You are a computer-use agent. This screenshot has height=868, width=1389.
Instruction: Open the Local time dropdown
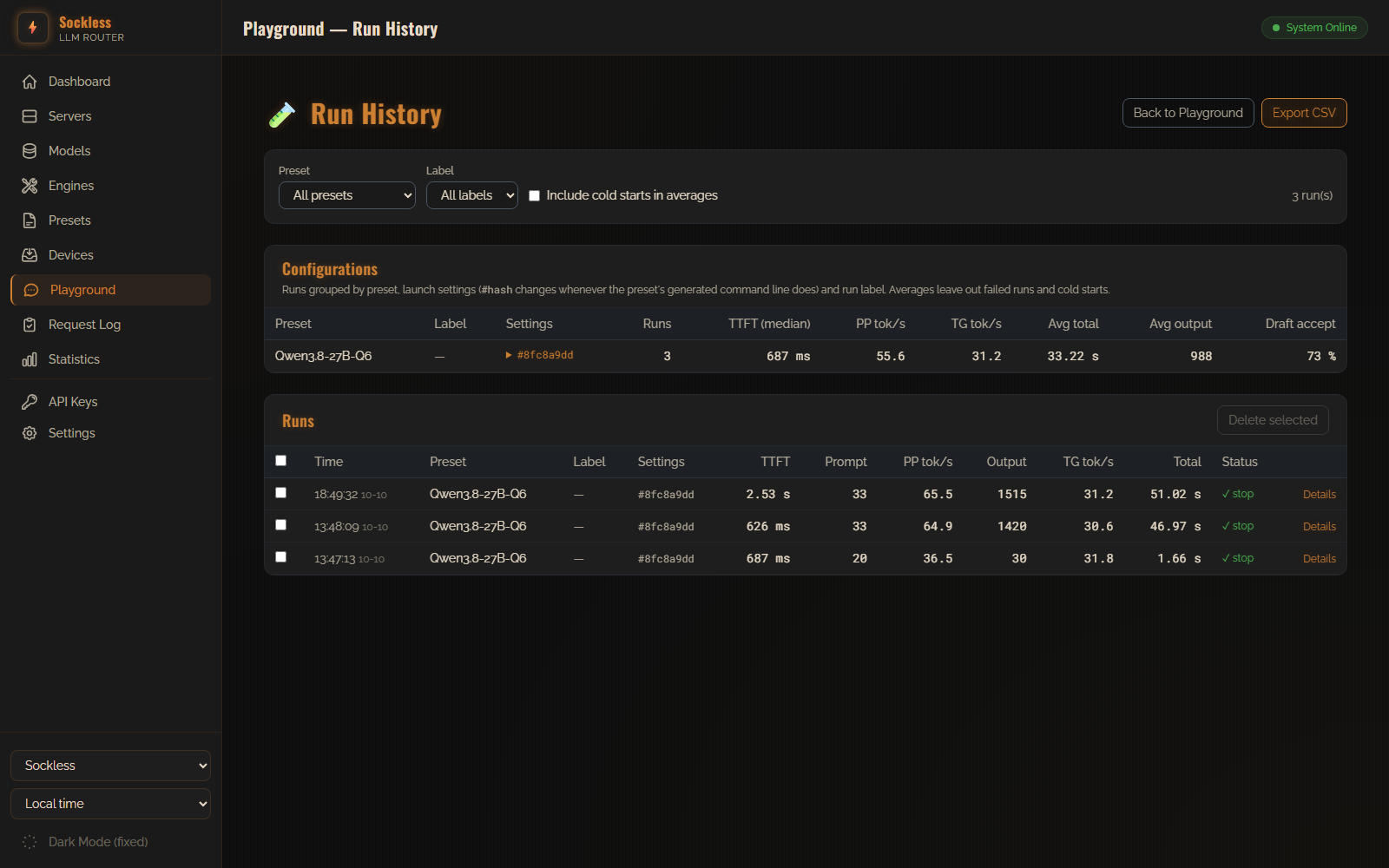(110, 804)
